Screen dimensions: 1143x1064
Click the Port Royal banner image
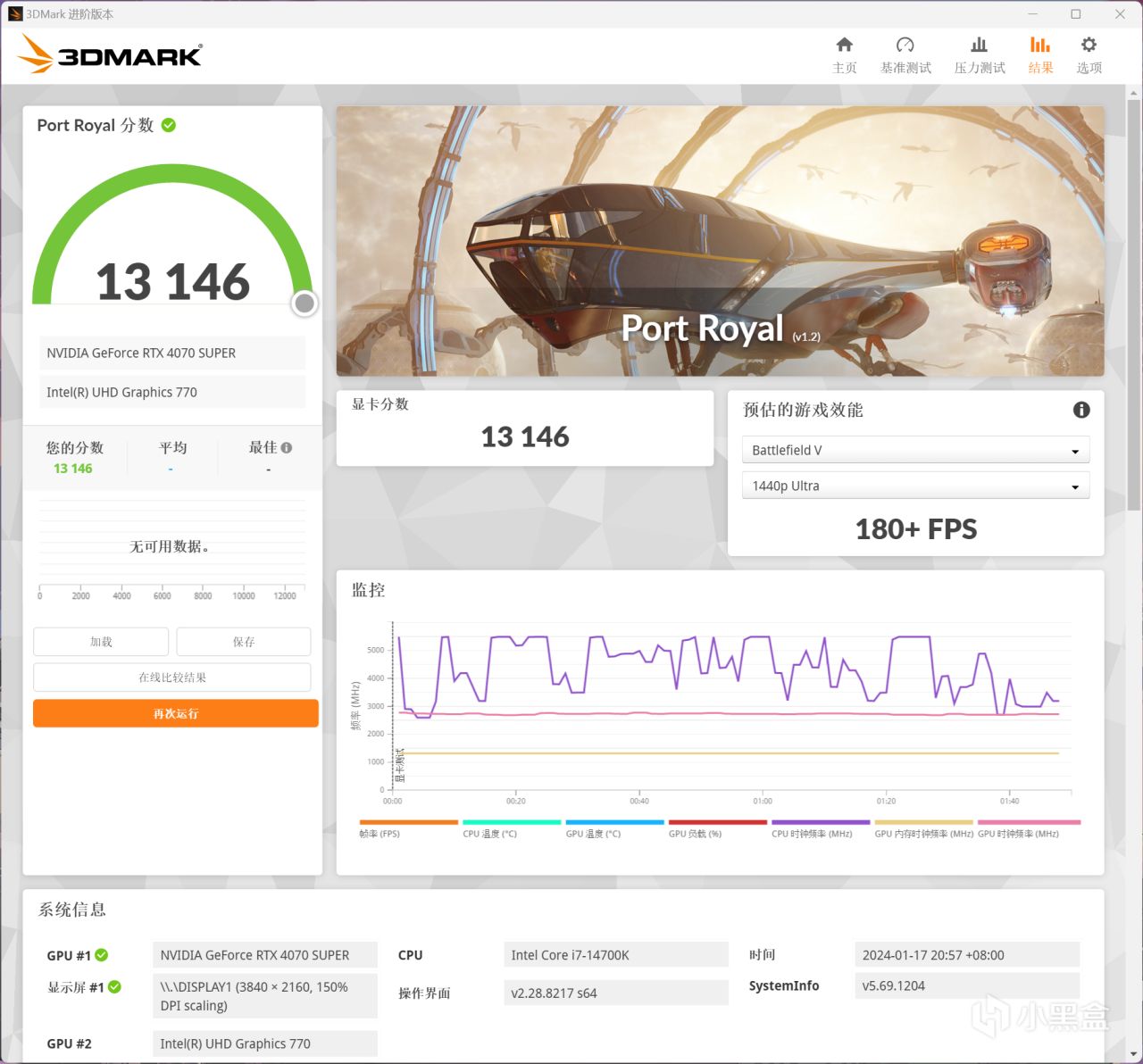pos(720,241)
